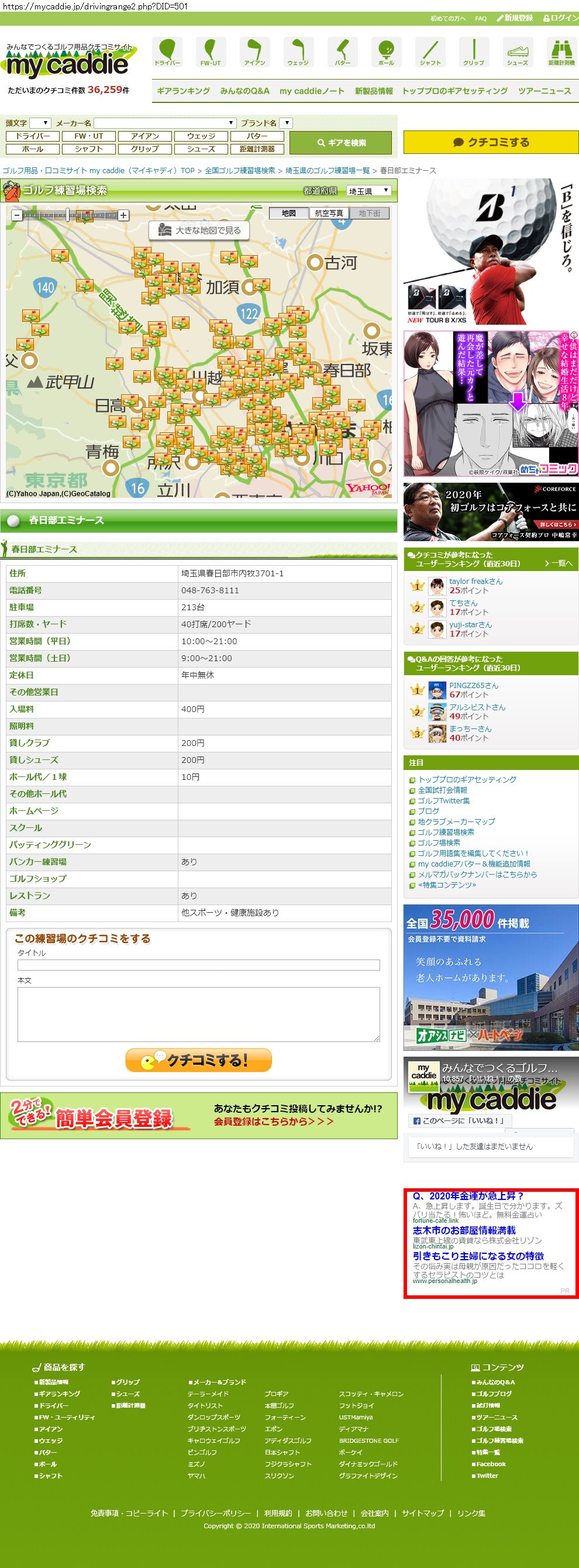The width and height of the screenshot is (579, 1568).
Task: Open the golf Ball category icon
Action: [386, 51]
